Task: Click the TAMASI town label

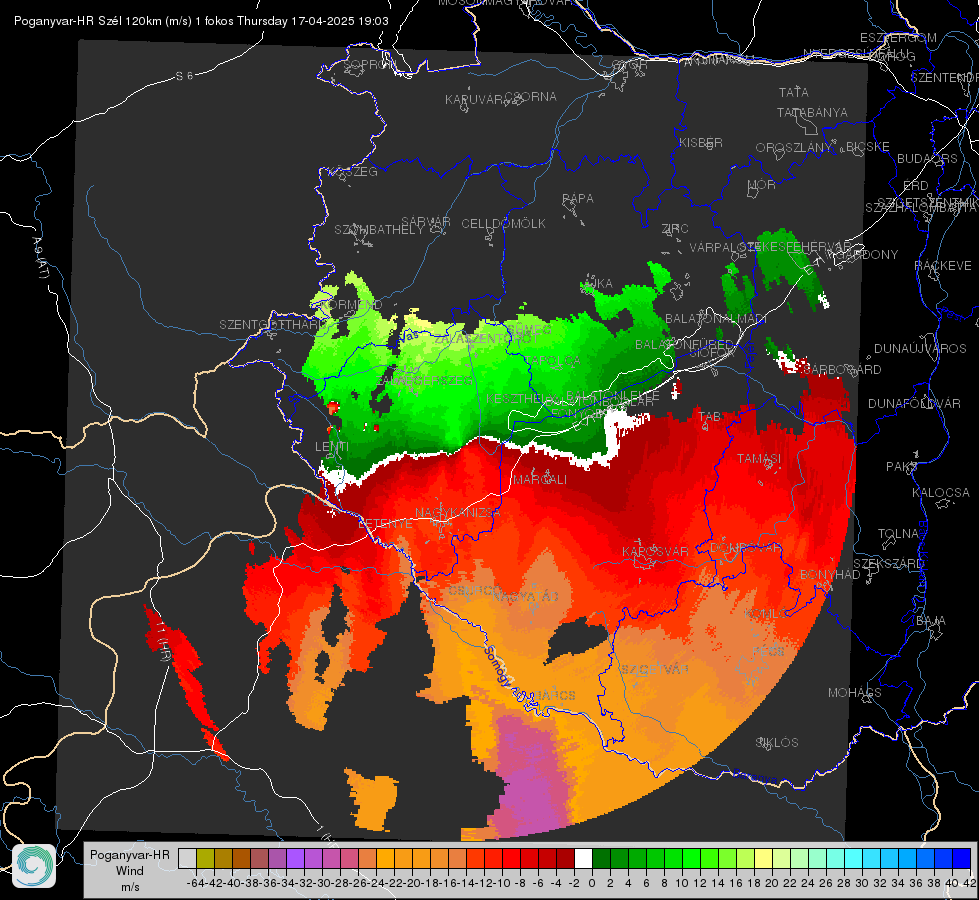Action: click(x=759, y=459)
